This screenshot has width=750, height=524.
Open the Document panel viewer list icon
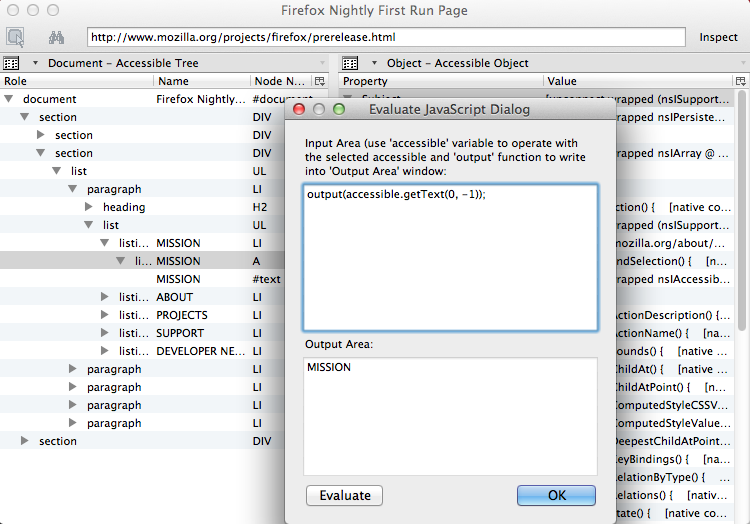(x=11, y=63)
